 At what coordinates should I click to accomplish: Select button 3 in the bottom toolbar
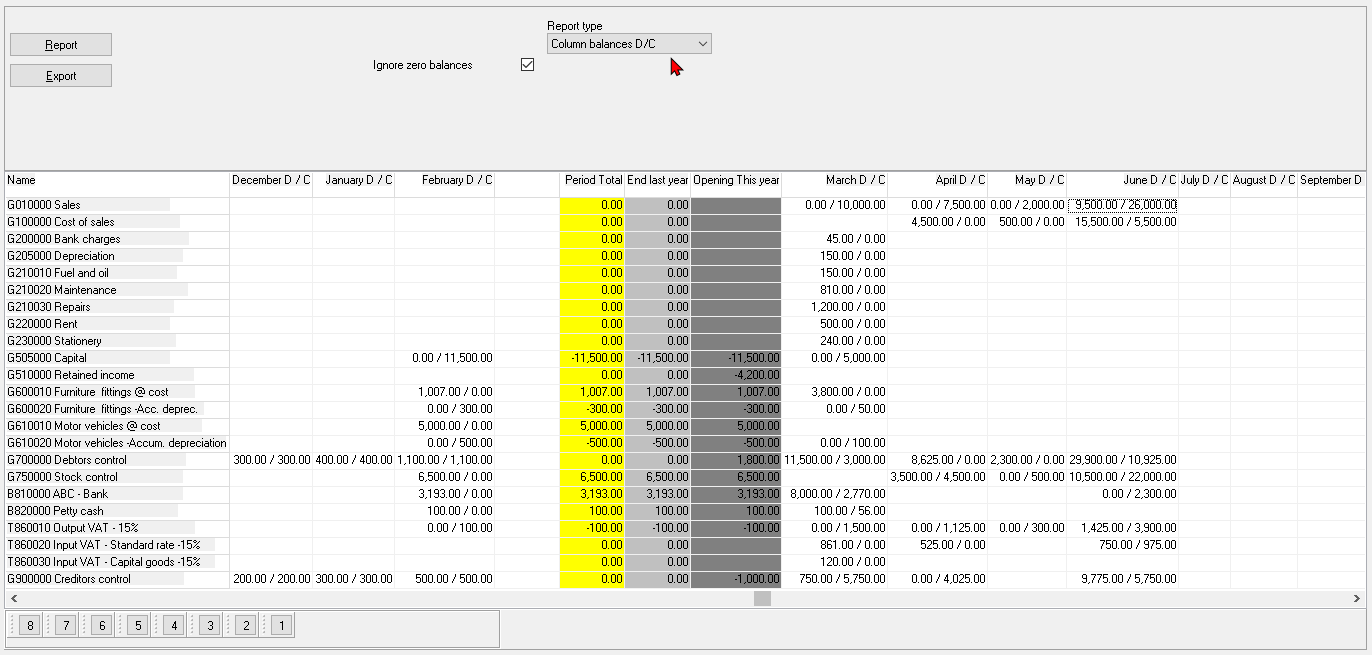[210, 626]
